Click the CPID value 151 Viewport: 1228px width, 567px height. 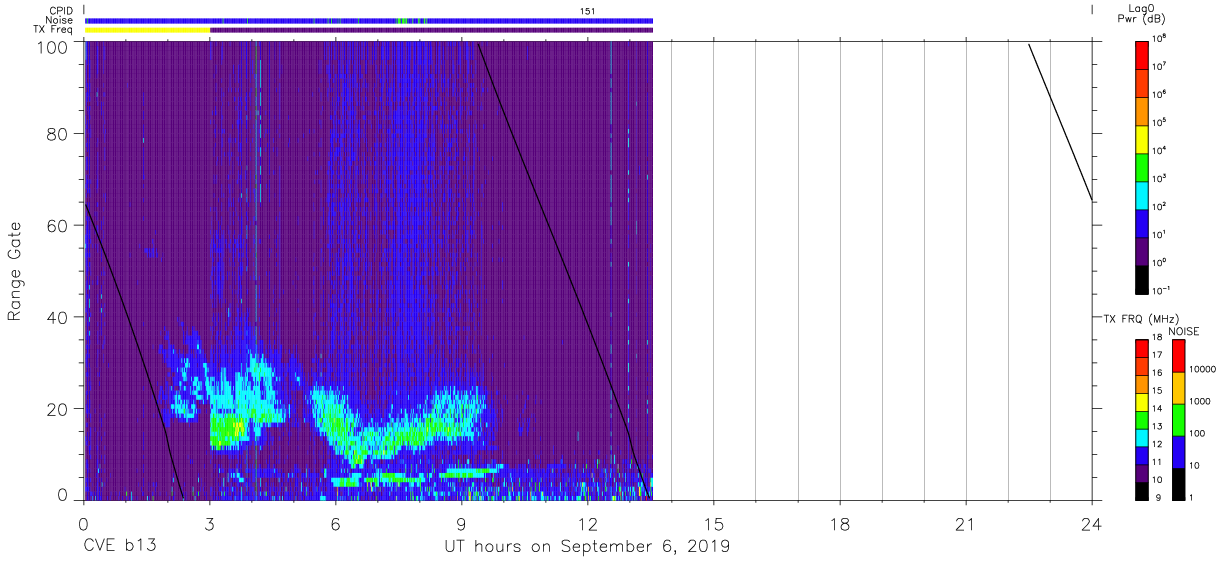[588, 10]
